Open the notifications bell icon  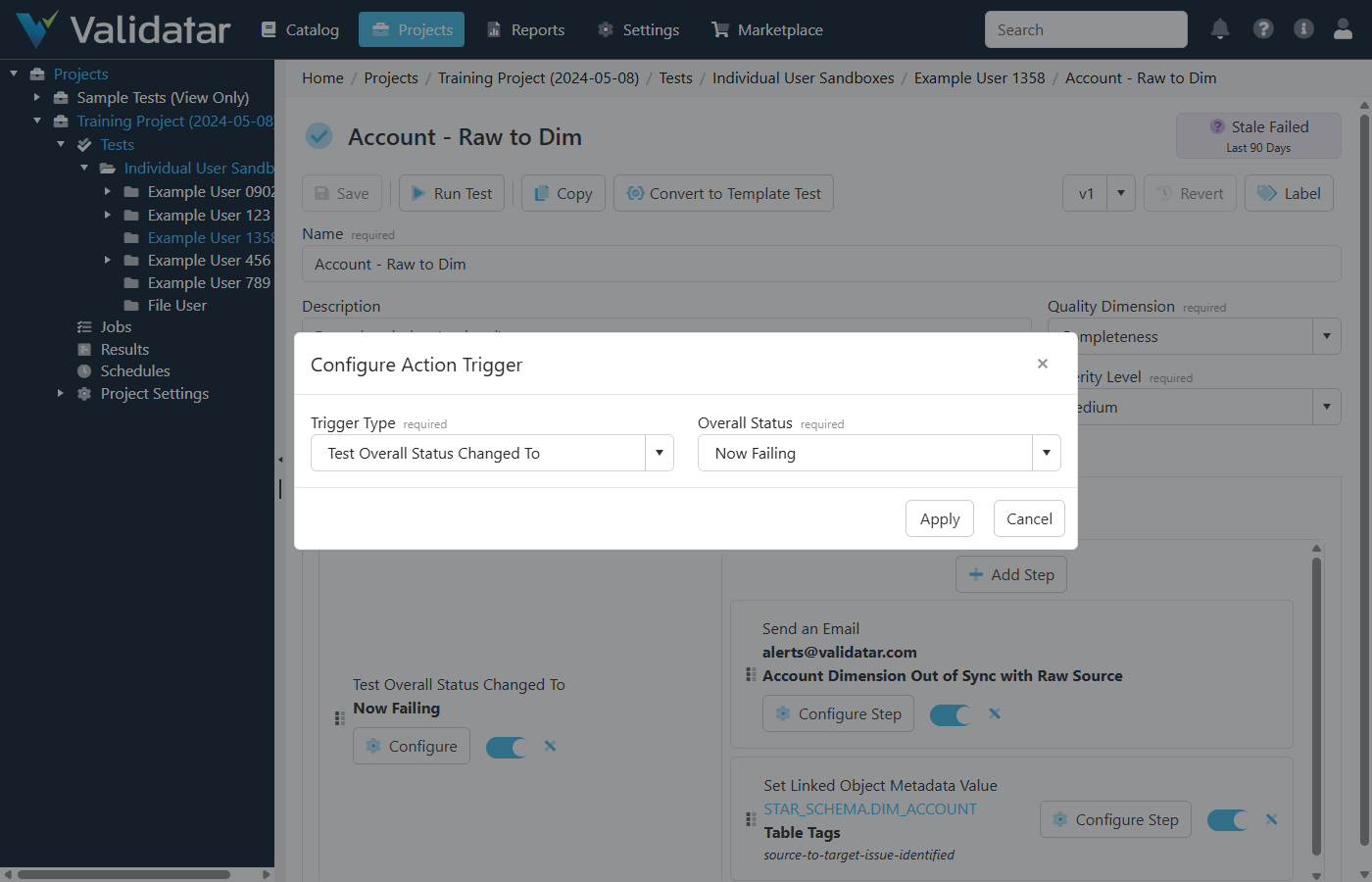1220,29
